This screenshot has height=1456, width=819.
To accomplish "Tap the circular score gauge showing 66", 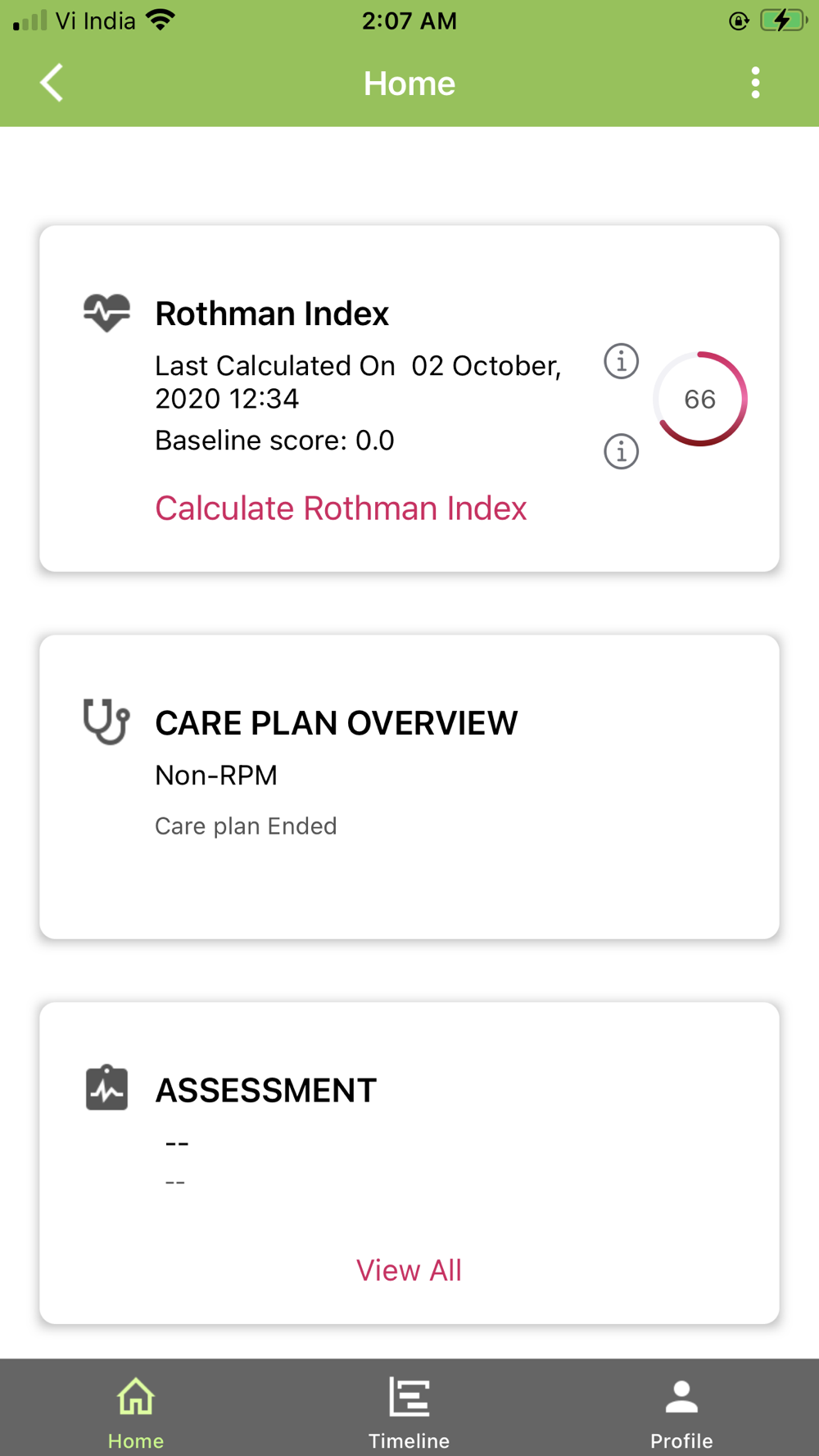I will pos(700,399).
